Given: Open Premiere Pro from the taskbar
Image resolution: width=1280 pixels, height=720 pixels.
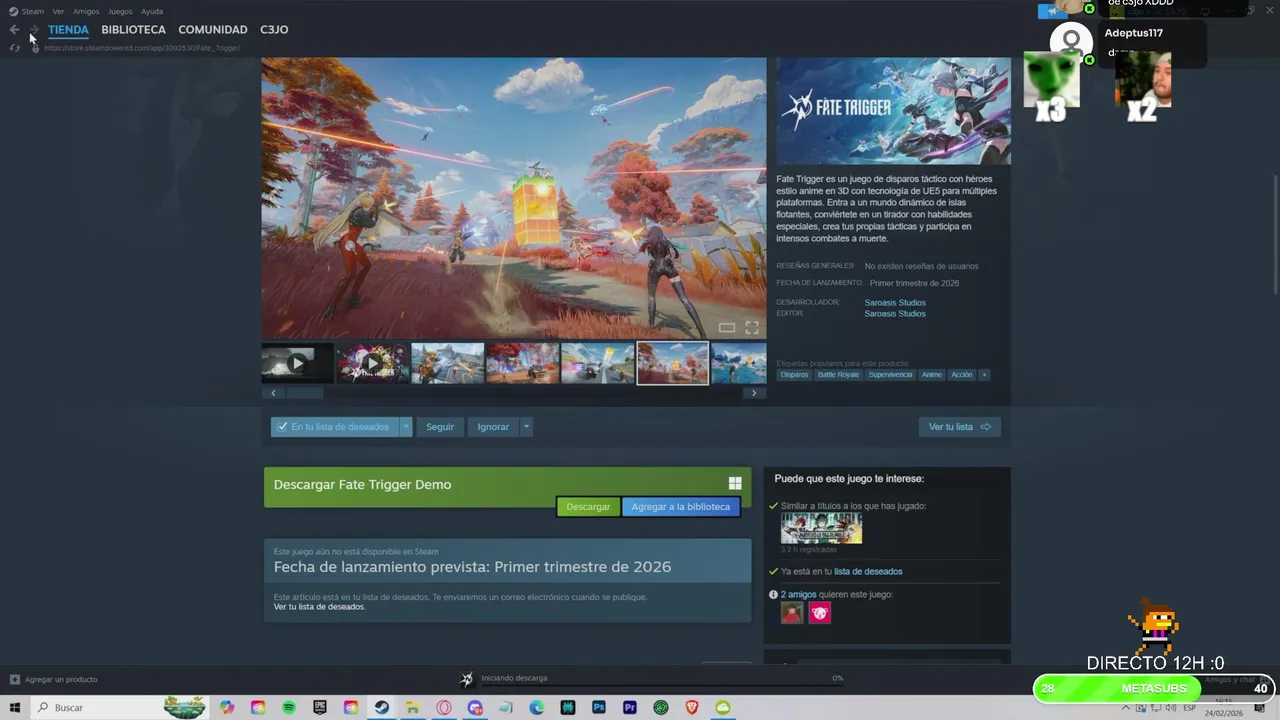Looking at the screenshot, I should pos(630,708).
